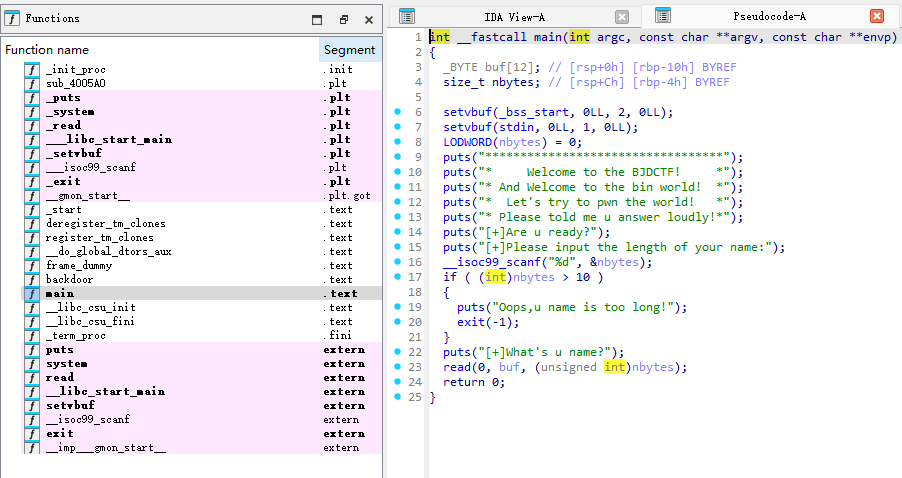Click the IDA View-A tab icon
Viewport: 902px width, 478px height.
406,16
